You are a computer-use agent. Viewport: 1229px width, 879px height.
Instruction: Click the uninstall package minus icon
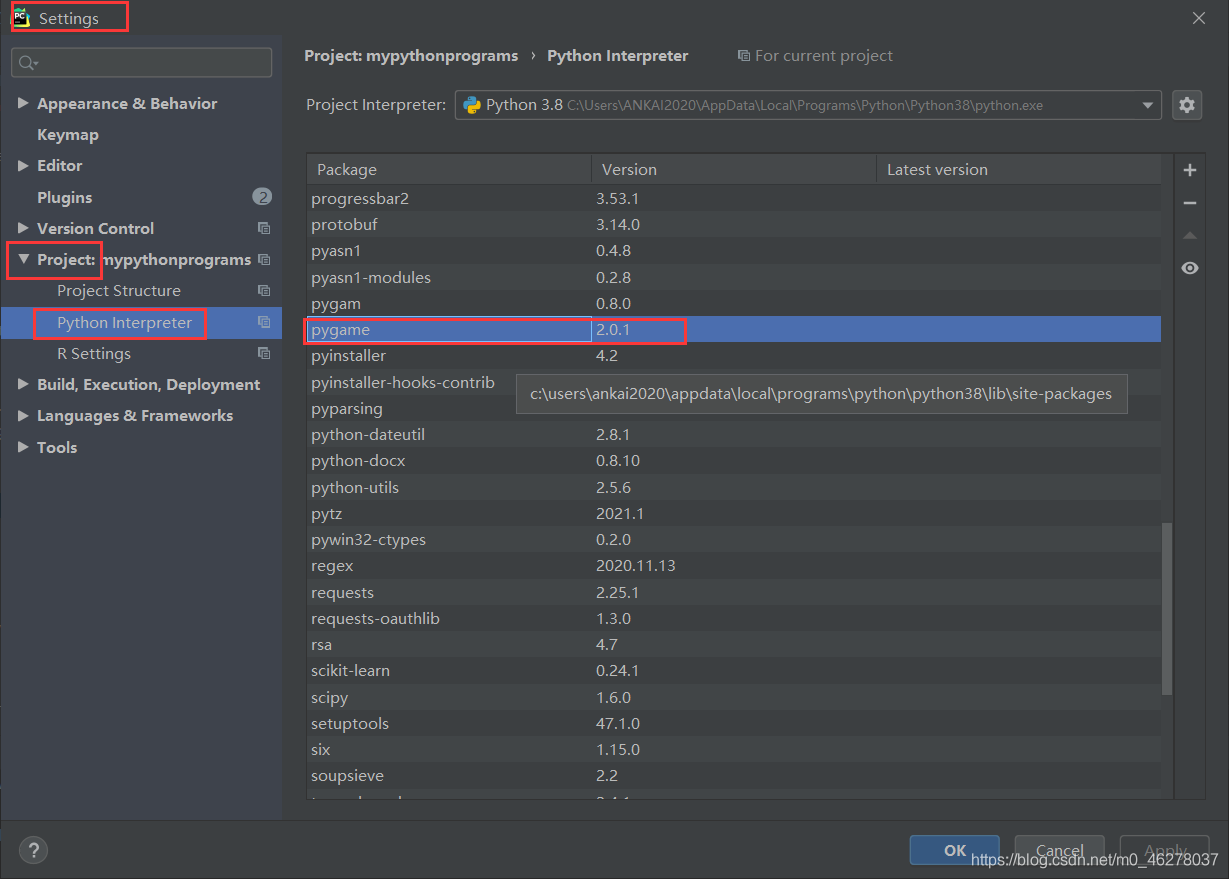tap(1189, 203)
